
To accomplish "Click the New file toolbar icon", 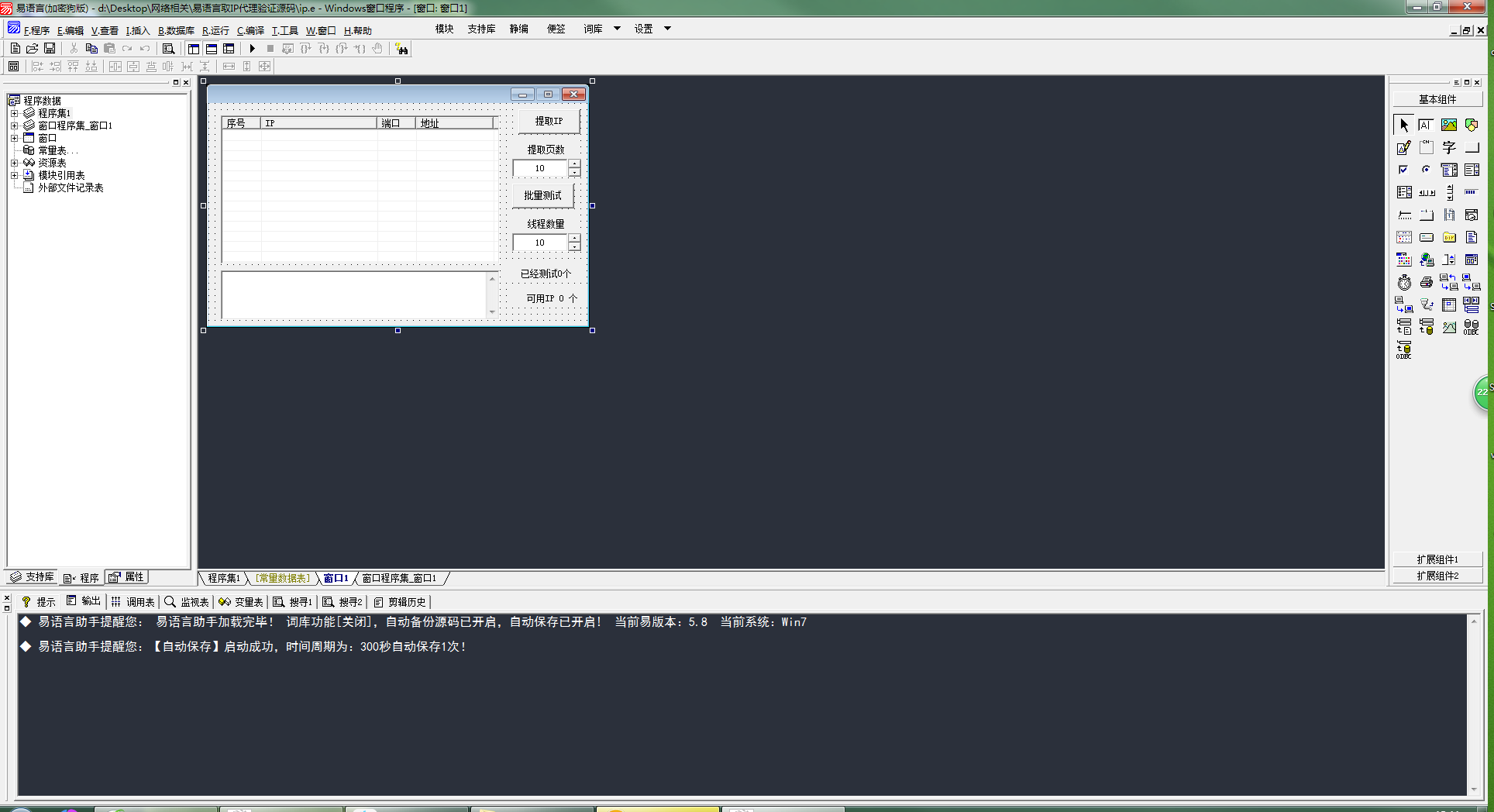I will click(15, 48).
